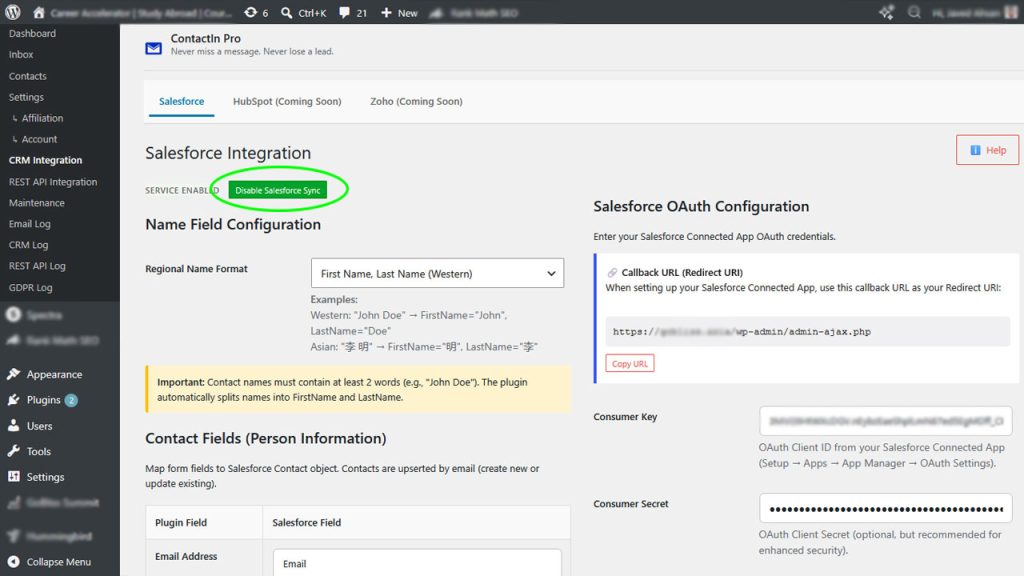Select the Zoho (Coming Soon) tab
The image size is (1024, 576).
click(416, 101)
